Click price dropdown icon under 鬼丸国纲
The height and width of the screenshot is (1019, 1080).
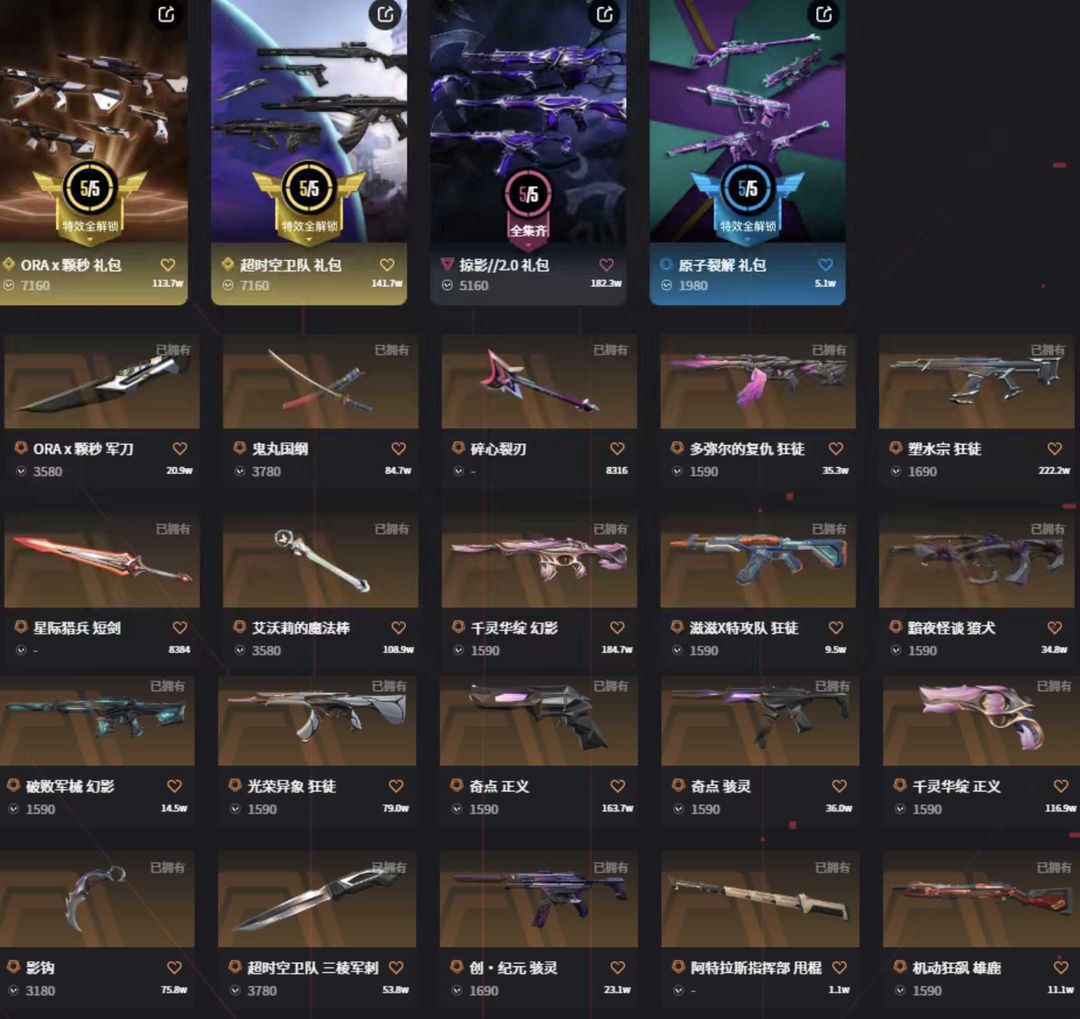pyautogui.click(x=240, y=471)
